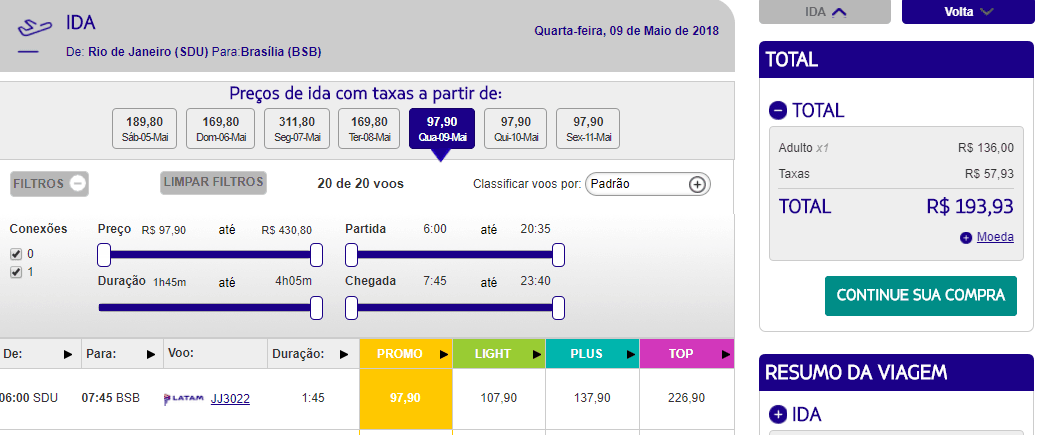Open flight JJ3022 details link
Image resolution: width=1045 pixels, height=435 pixels.
click(230, 399)
